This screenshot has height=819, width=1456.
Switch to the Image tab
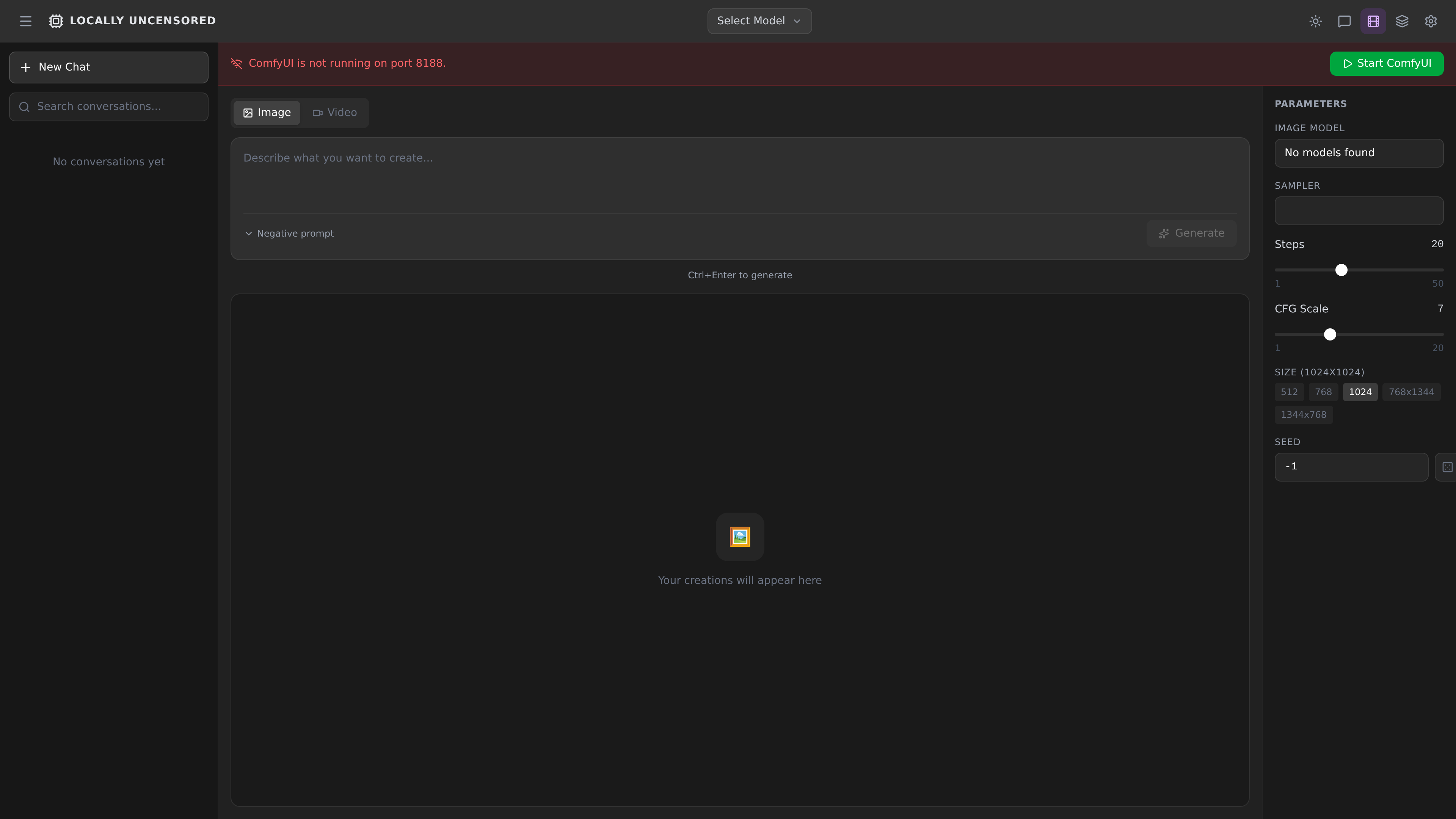coord(267,113)
